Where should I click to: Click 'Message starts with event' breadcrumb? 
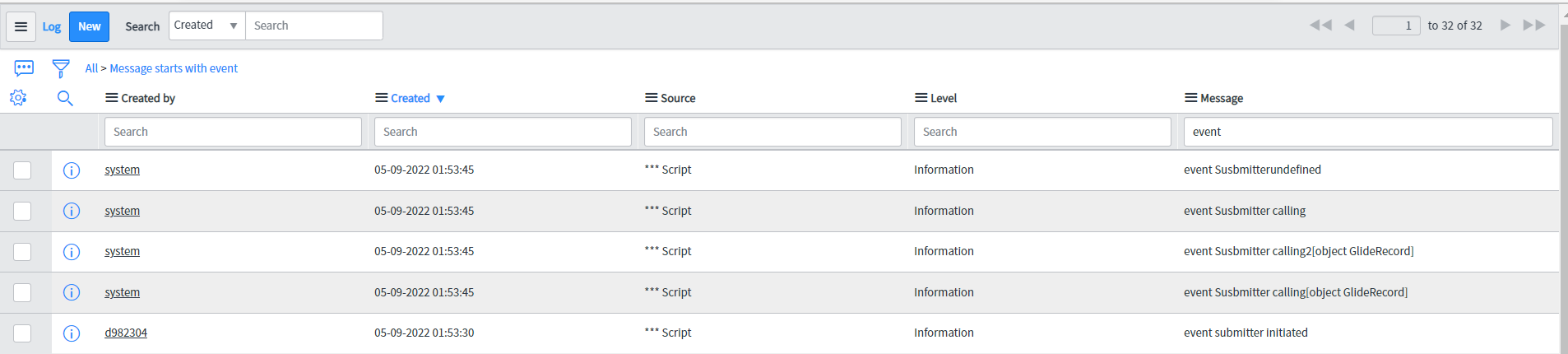174,68
